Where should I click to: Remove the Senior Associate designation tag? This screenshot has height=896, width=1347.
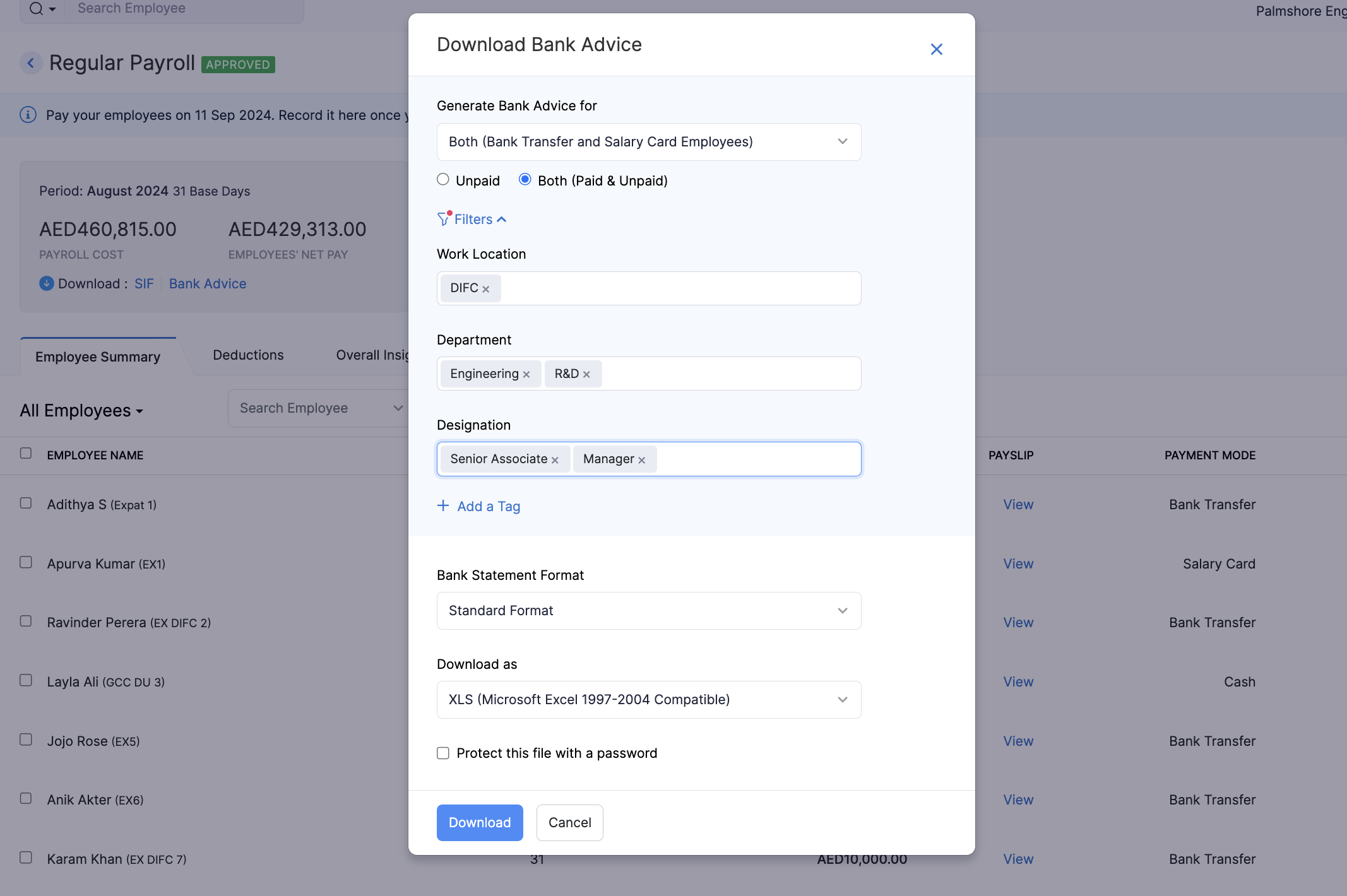coord(555,460)
